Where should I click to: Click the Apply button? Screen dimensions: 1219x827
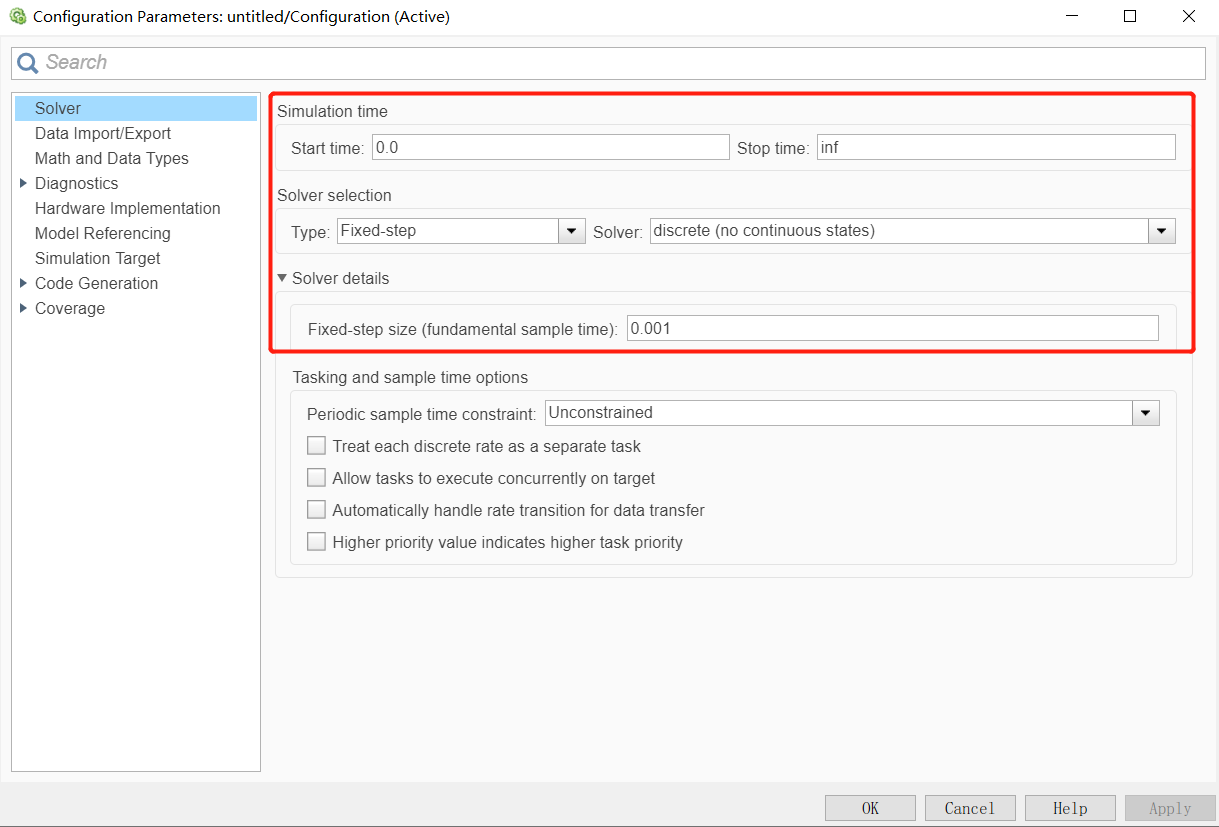coord(1170,808)
